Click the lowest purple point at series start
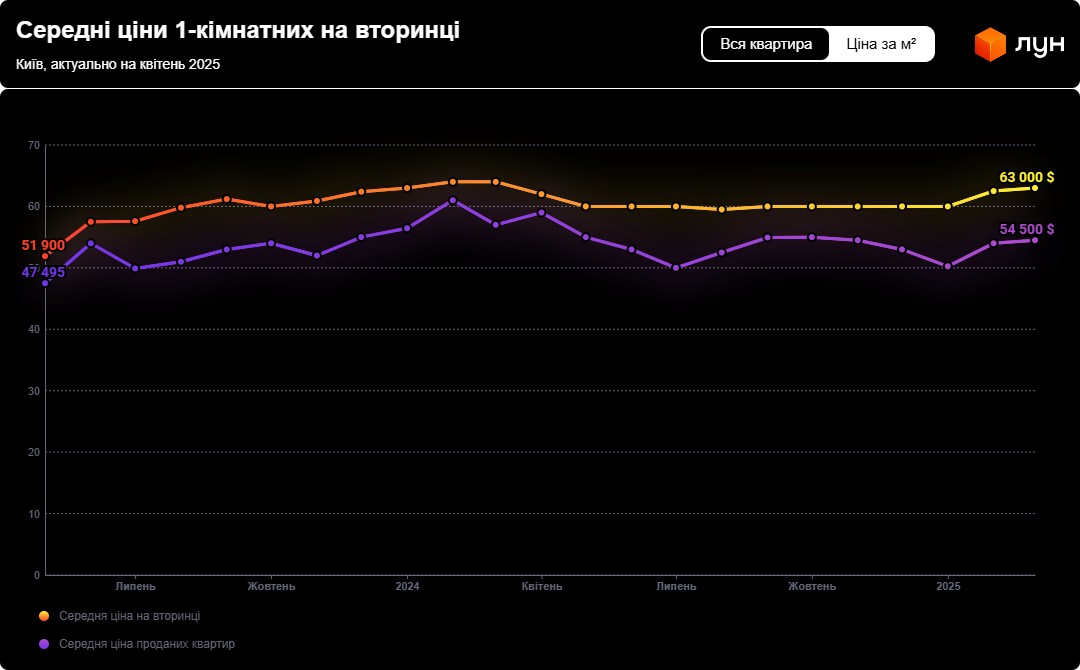Image resolution: width=1080 pixels, height=670 pixels. (x=44, y=282)
